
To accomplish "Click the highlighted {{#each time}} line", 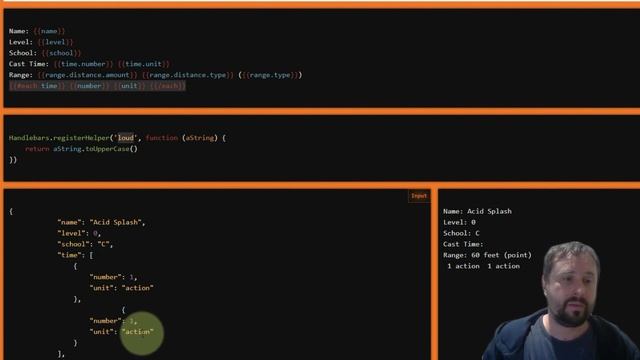I will point(97,86).
